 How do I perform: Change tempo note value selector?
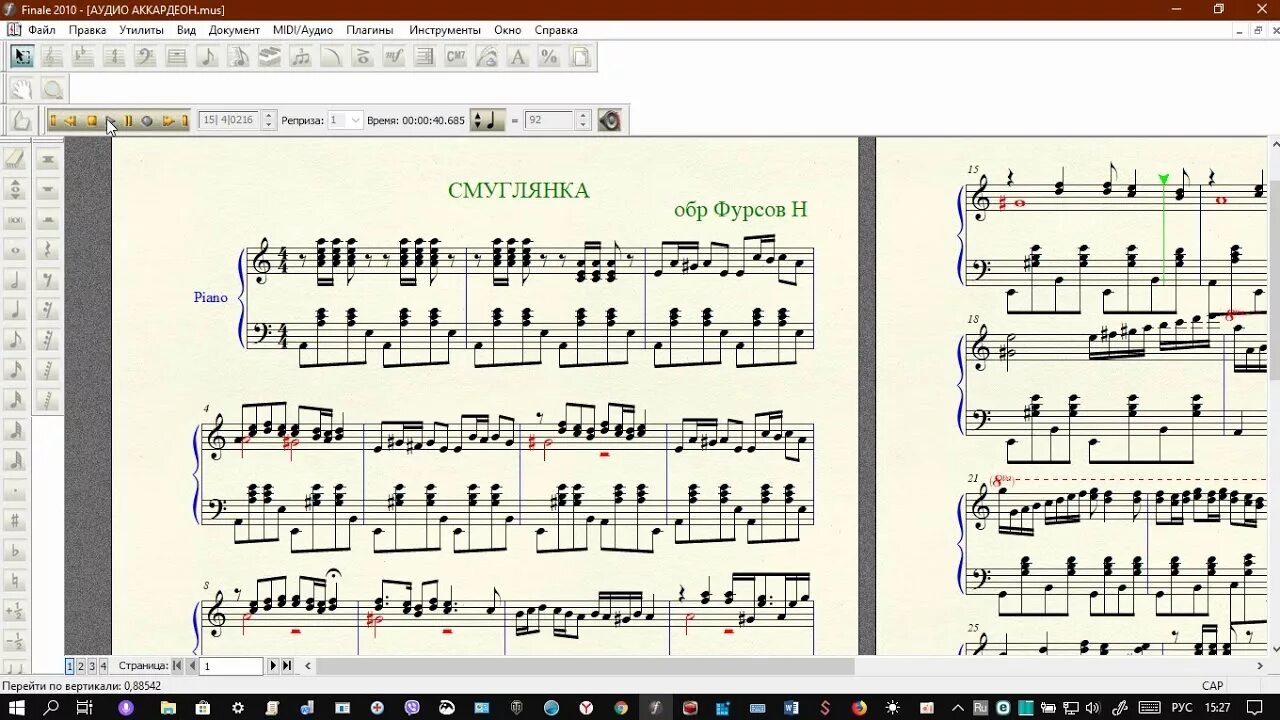click(x=488, y=120)
